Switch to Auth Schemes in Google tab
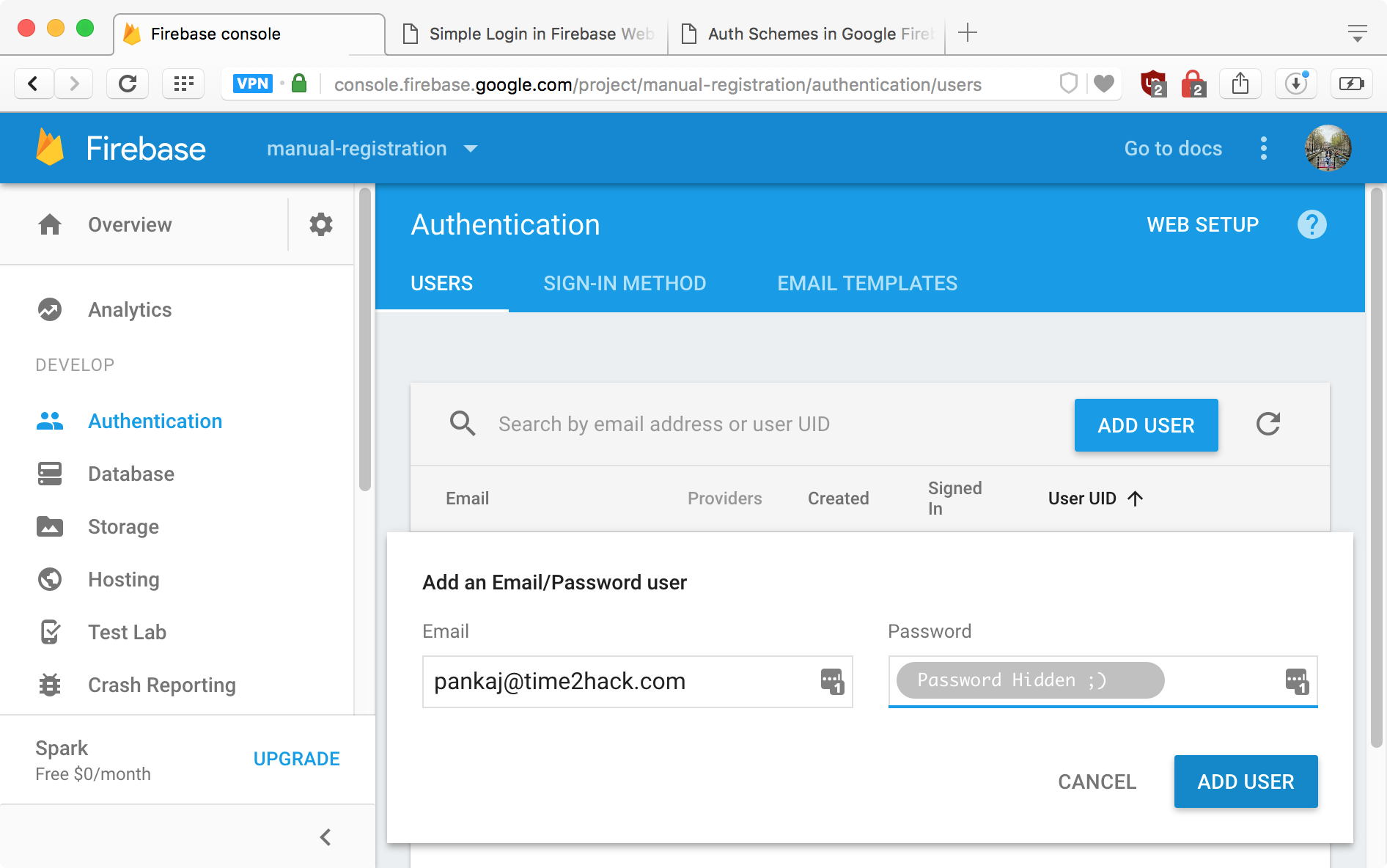Image resolution: width=1387 pixels, height=868 pixels. pyautogui.click(x=806, y=34)
